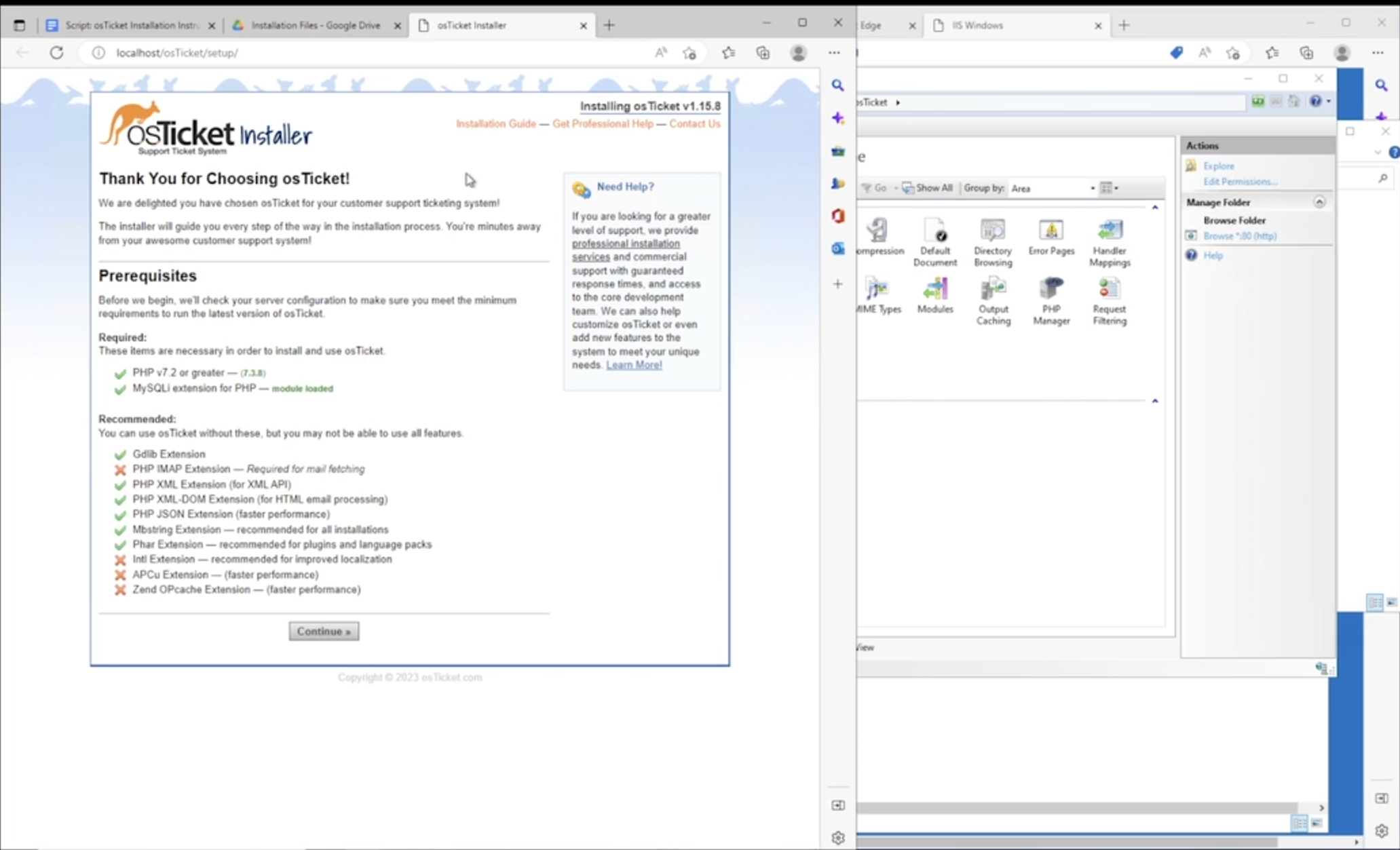Click Show All in IIS filter bar
The height and width of the screenshot is (850, 1400).
pos(928,188)
